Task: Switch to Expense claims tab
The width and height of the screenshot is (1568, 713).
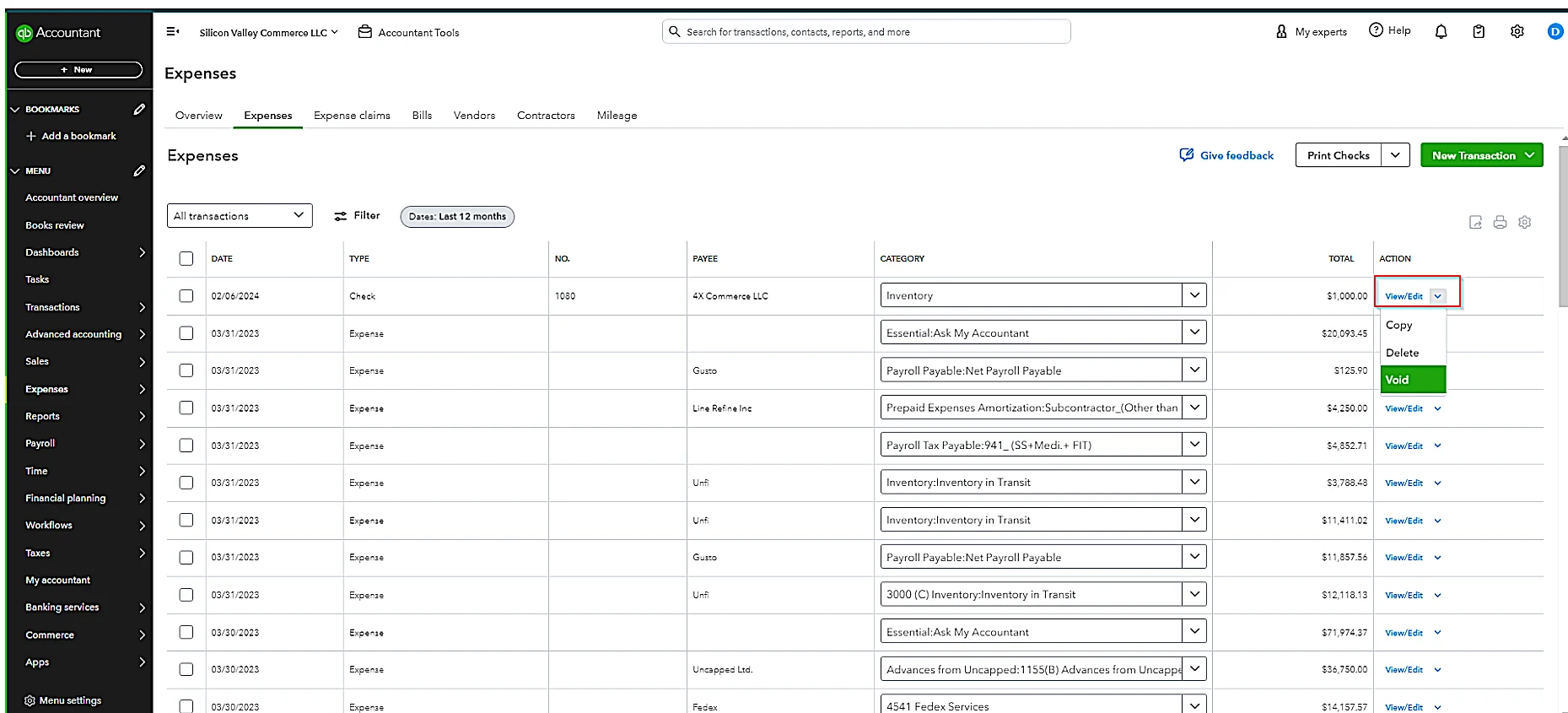Action: coord(352,116)
